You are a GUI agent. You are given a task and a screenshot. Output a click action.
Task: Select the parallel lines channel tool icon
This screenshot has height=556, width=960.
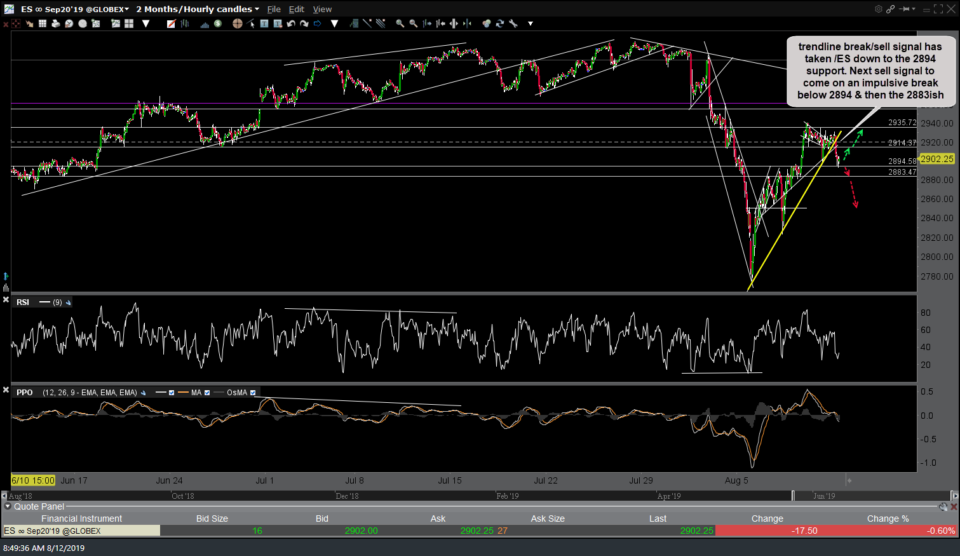[x=380, y=24]
